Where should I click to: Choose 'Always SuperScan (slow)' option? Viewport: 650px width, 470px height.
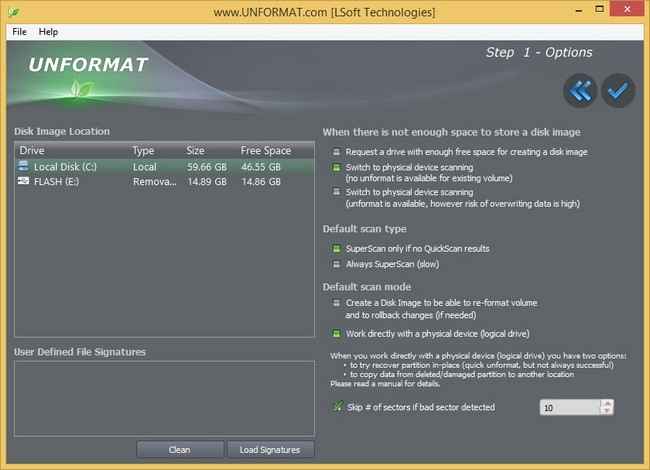337,264
